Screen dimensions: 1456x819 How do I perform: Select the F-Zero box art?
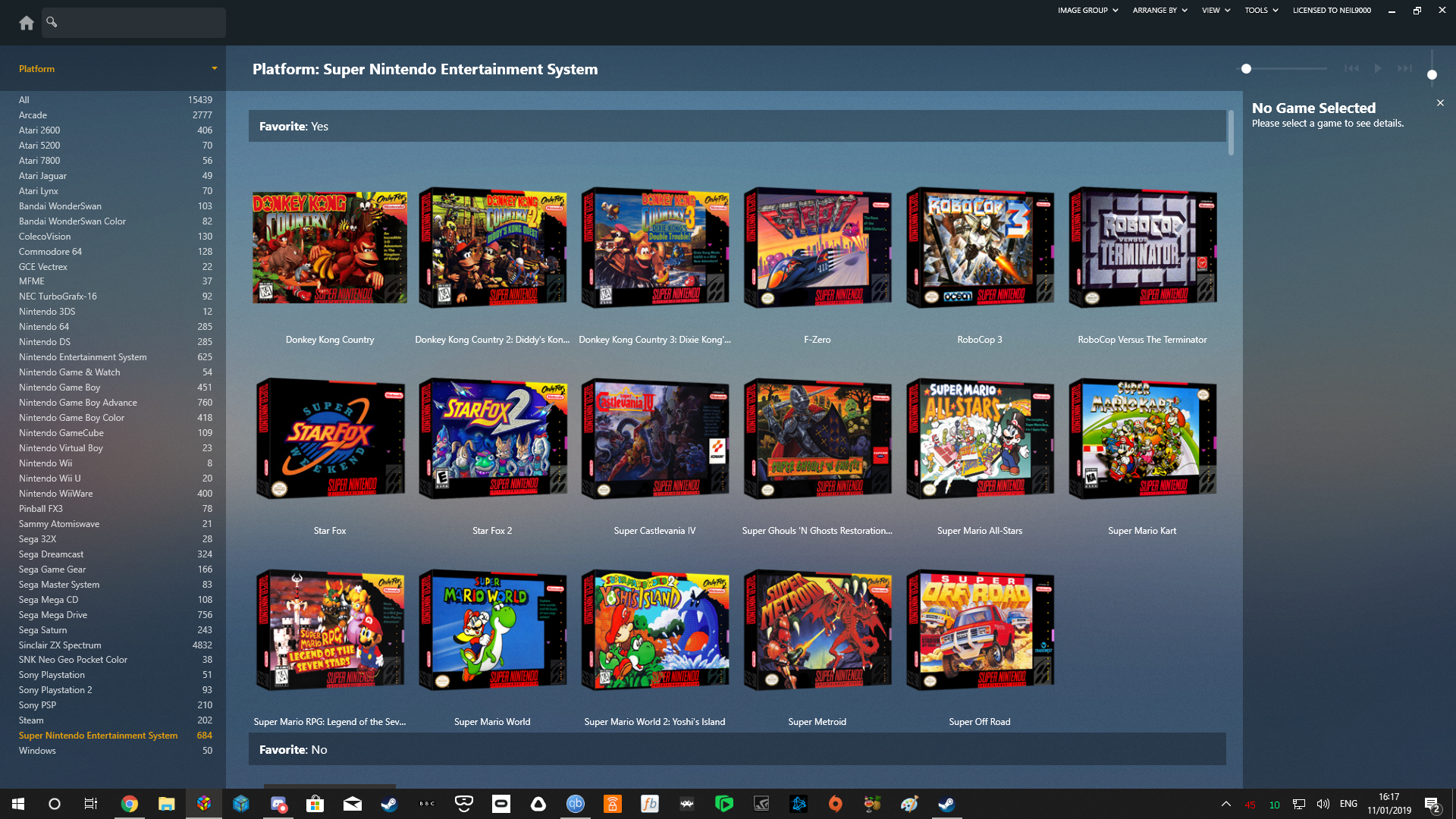[817, 247]
